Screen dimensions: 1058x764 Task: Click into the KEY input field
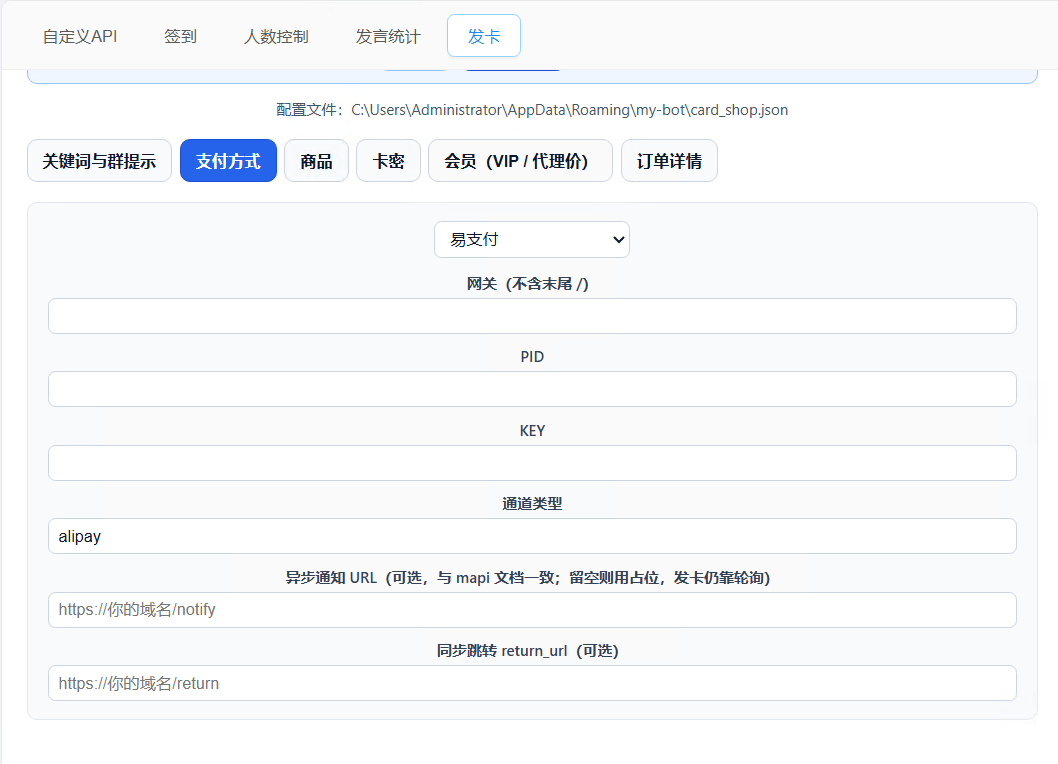click(x=532, y=463)
